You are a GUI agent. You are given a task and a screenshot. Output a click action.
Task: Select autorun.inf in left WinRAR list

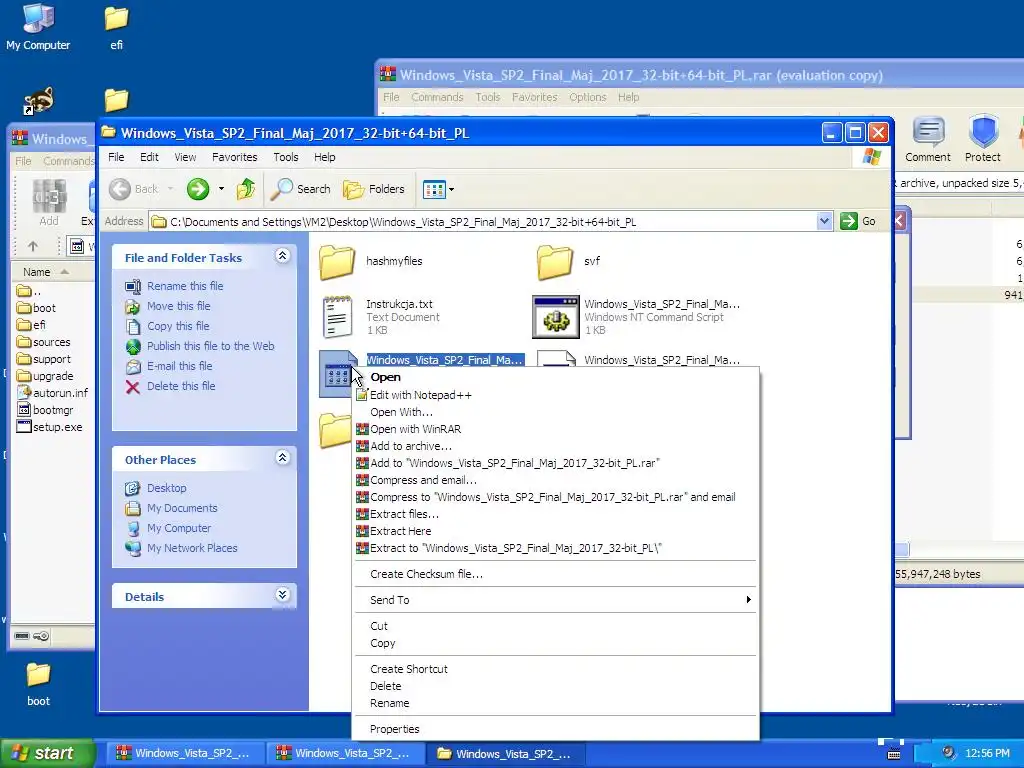52,393
